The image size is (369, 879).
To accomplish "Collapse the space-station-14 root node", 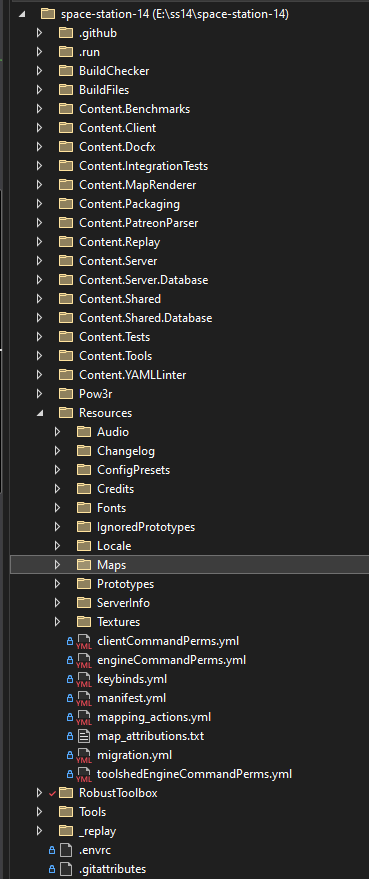I will coord(21,14).
